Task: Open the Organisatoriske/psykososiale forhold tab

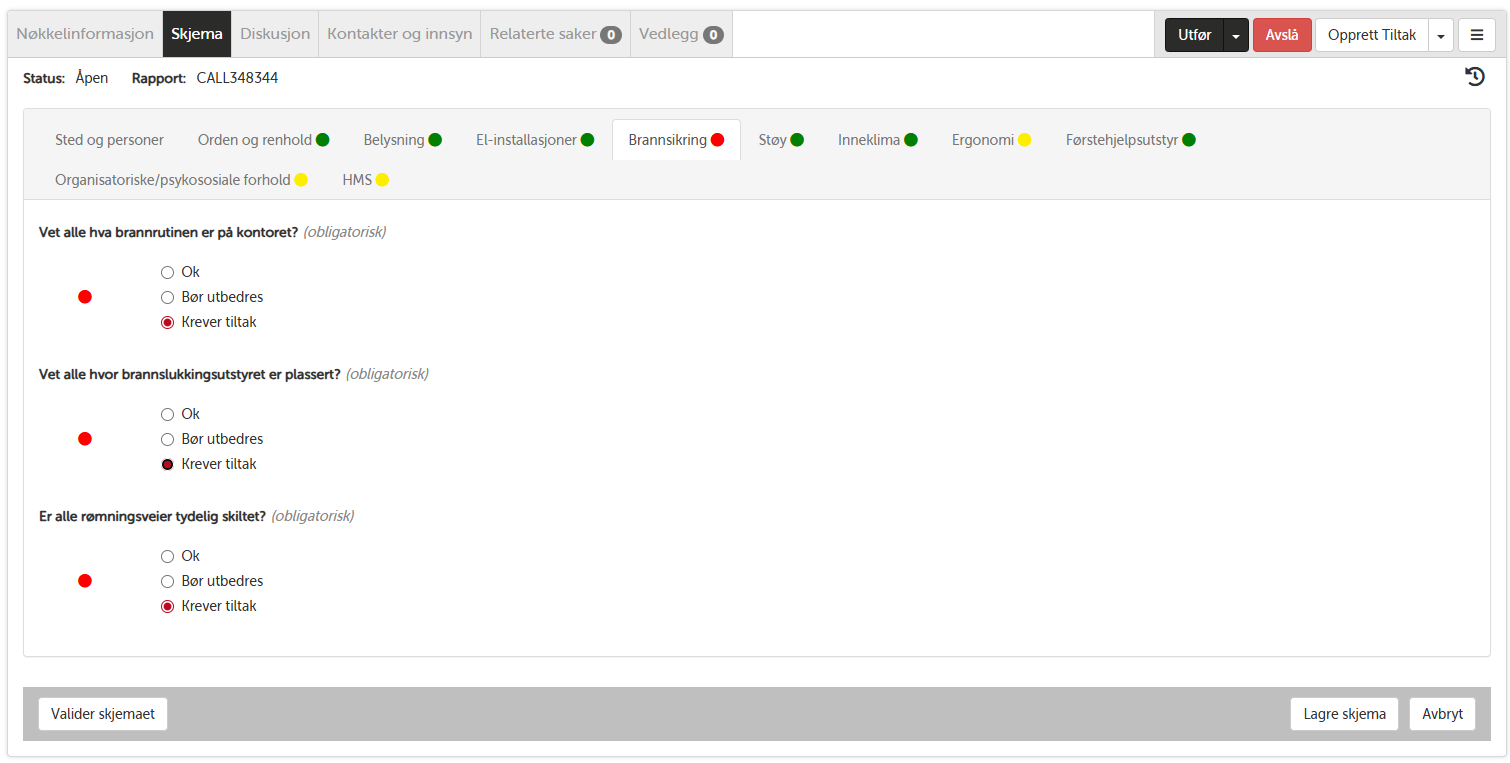Action: point(180,180)
